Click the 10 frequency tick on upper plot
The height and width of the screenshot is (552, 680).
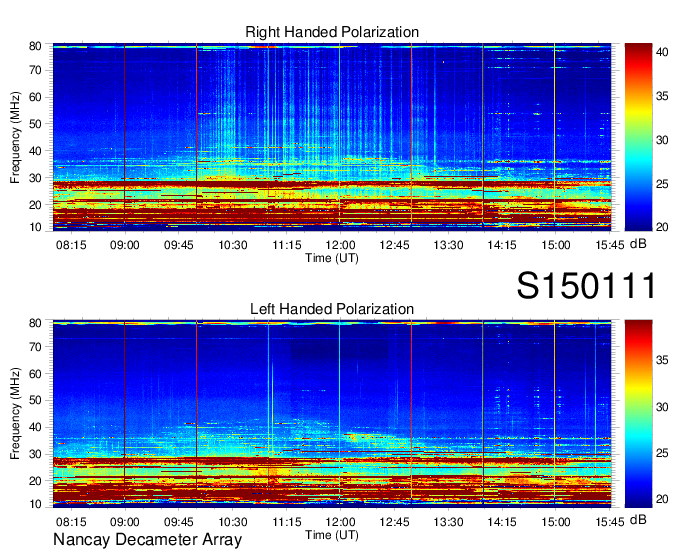click(35, 227)
